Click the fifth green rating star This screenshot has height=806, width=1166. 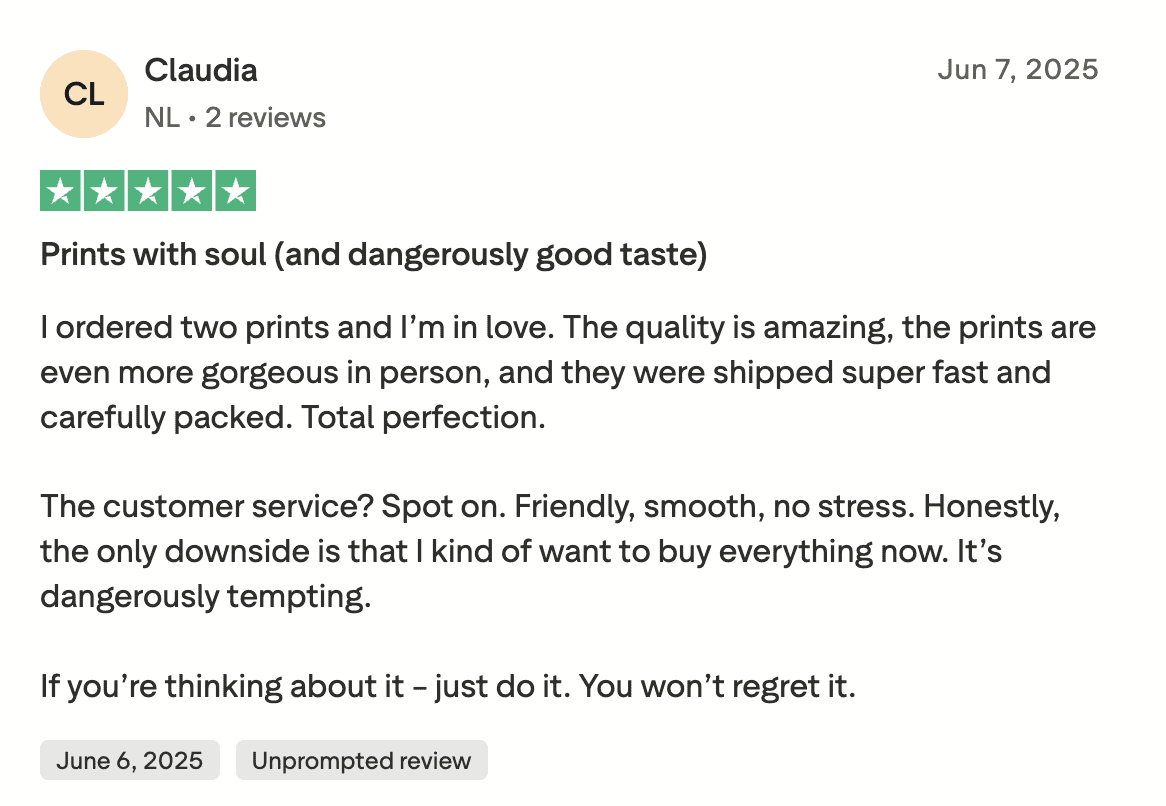235,191
